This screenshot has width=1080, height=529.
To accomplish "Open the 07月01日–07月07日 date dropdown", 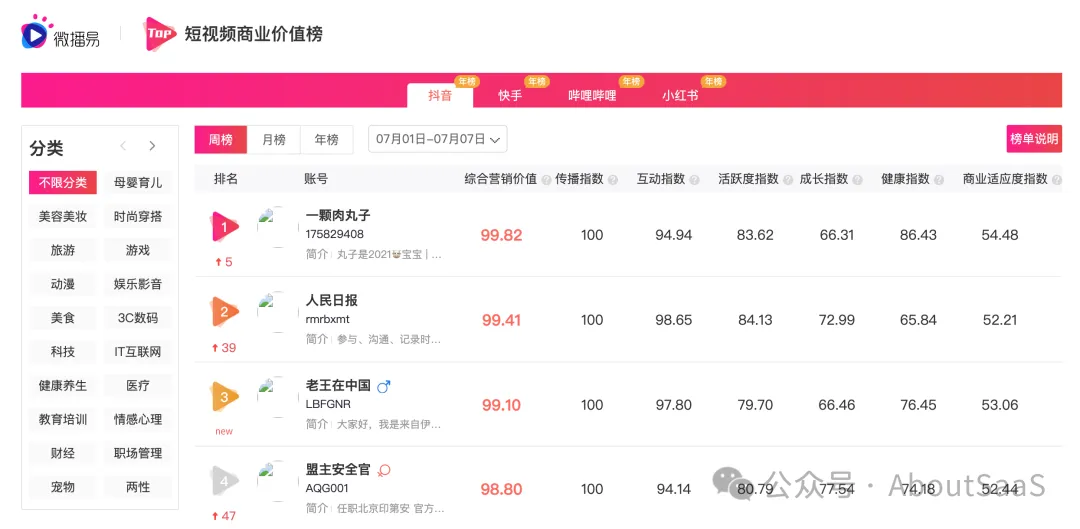I will tap(438, 140).
